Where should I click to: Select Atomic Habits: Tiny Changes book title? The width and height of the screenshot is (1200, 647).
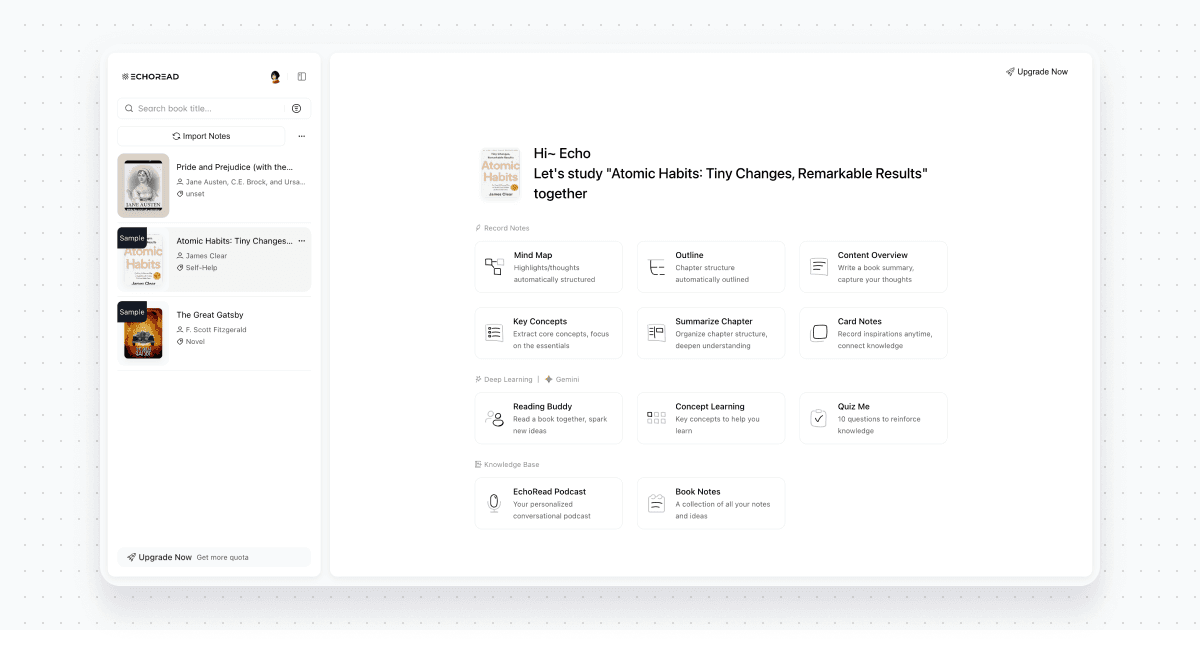pos(235,241)
